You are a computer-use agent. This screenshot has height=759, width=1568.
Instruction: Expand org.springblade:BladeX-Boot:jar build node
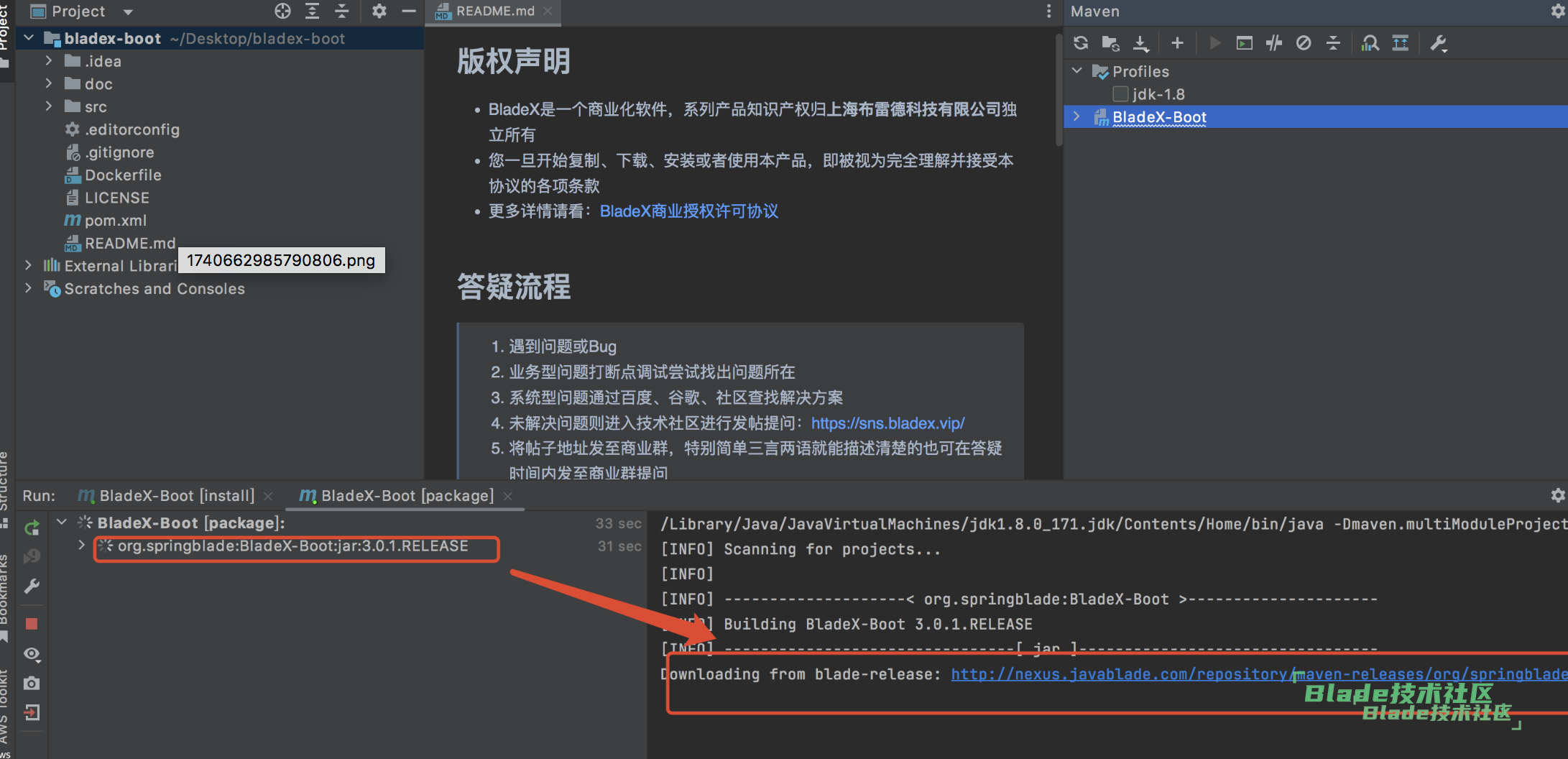[81, 546]
